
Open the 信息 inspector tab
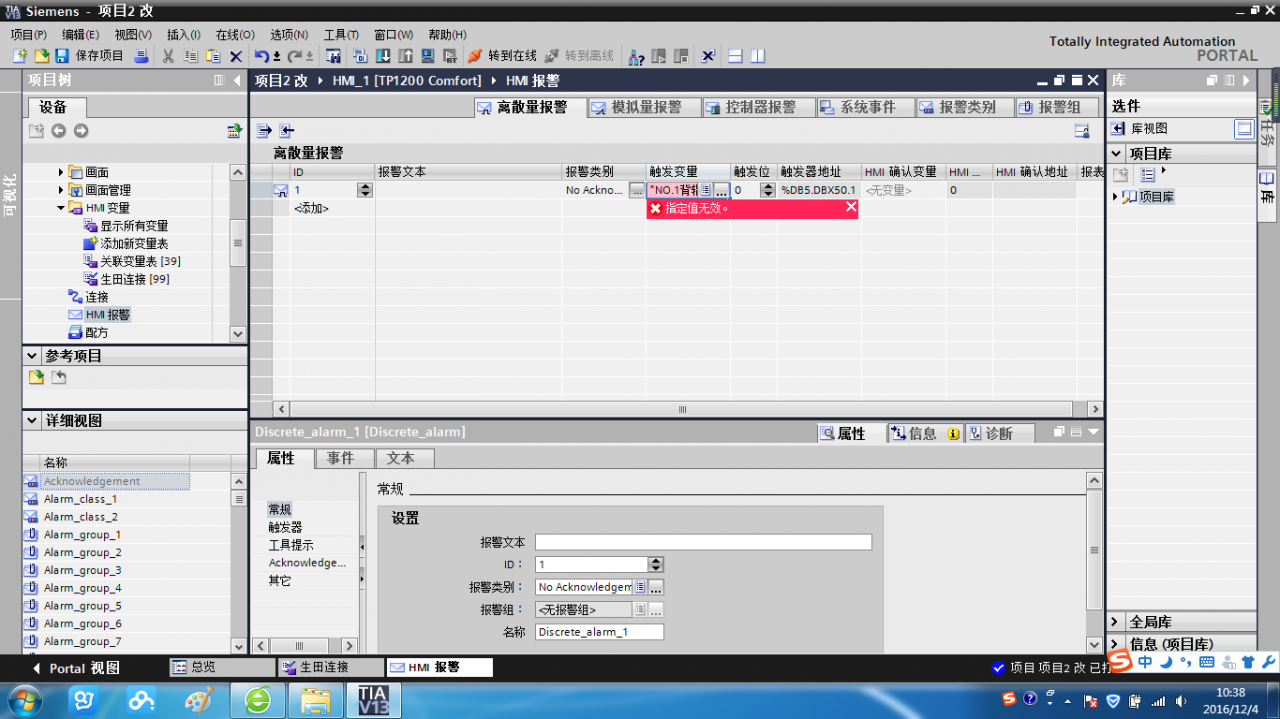coord(924,433)
